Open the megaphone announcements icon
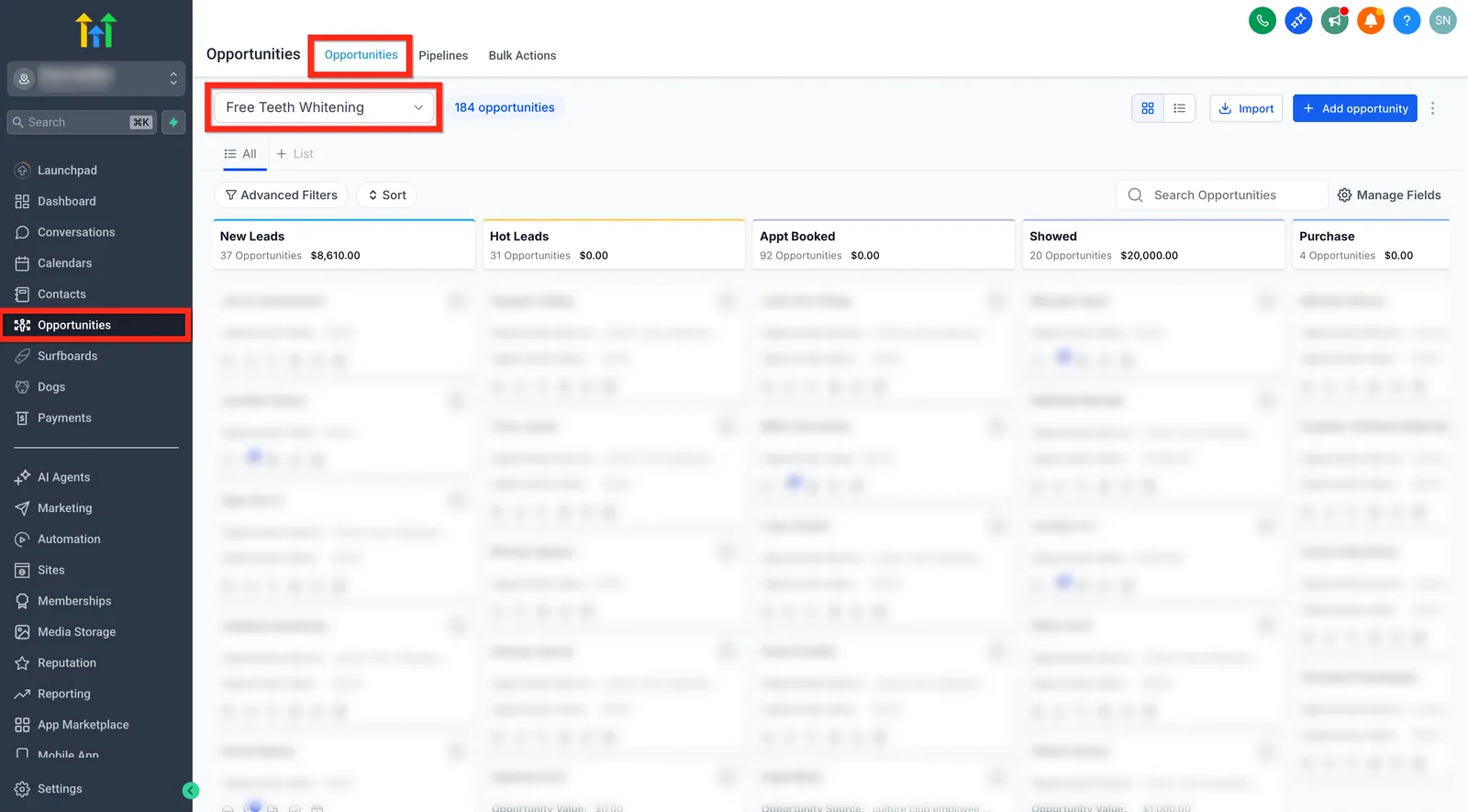Viewport: 1468px width, 812px height. pyautogui.click(x=1334, y=20)
